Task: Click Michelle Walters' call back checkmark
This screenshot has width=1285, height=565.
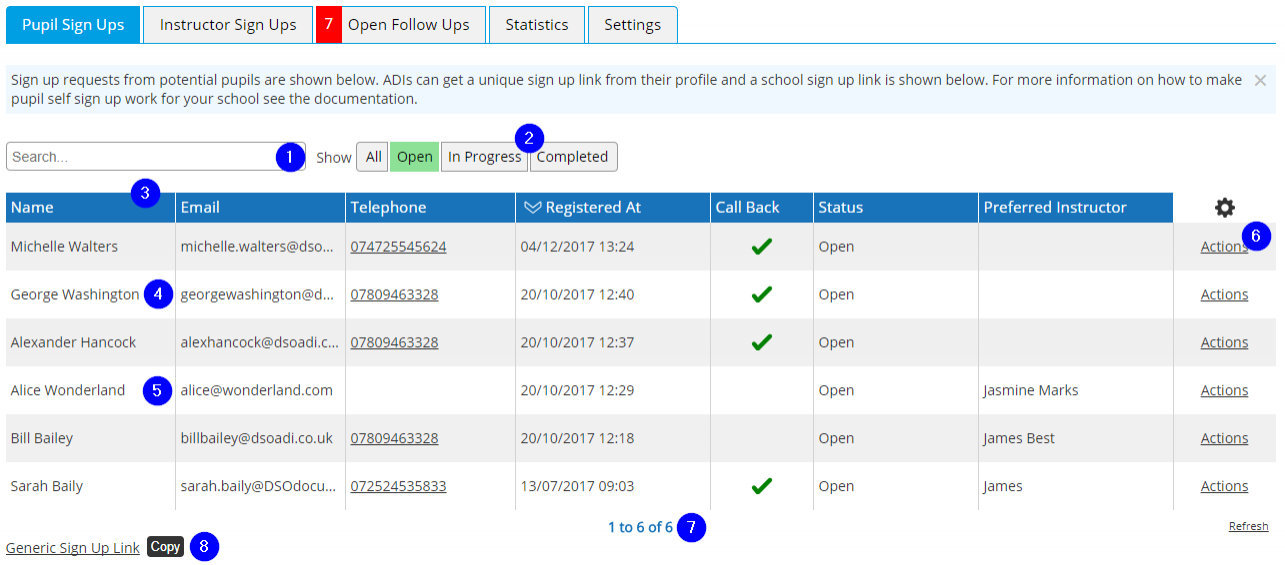Action: pyautogui.click(x=761, y=246)
